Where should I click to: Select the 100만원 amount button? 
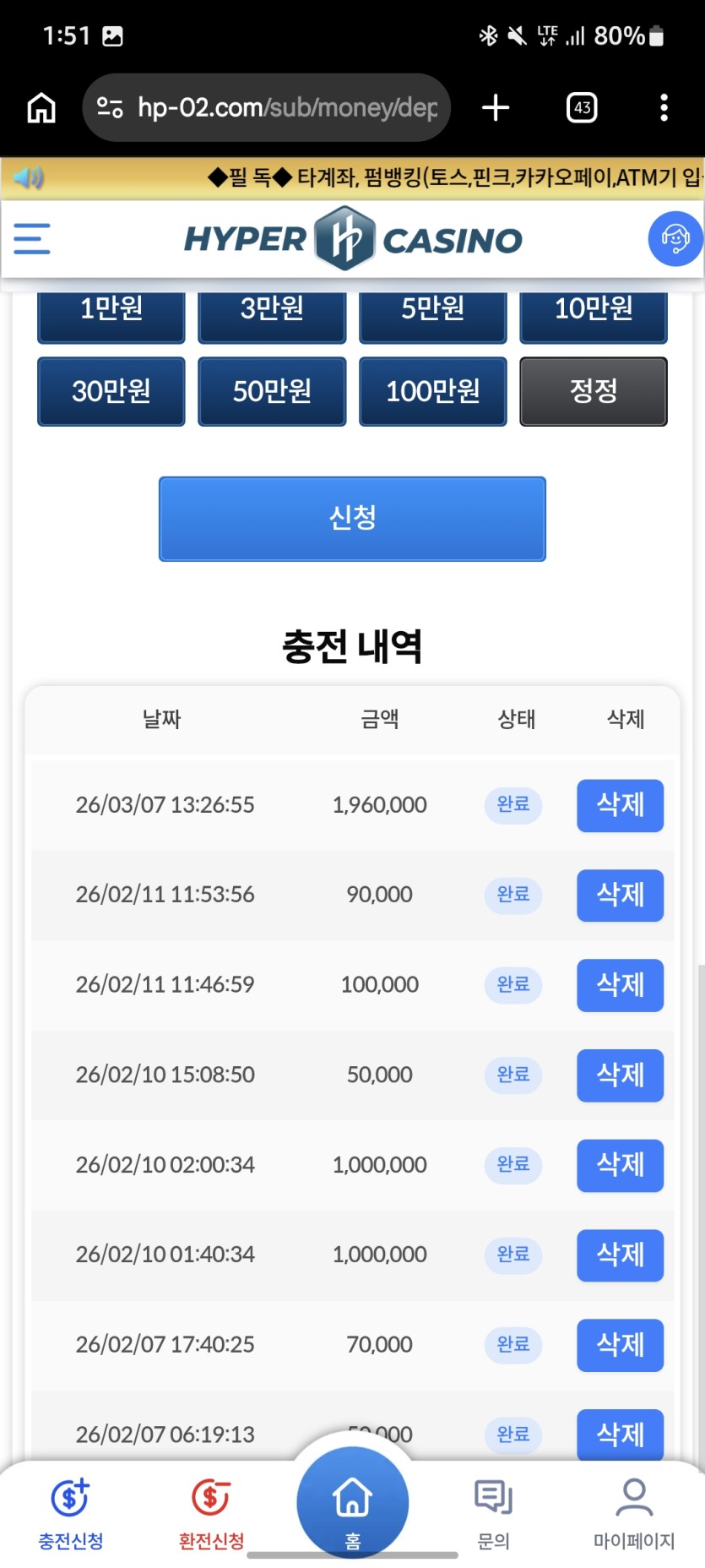433,391
